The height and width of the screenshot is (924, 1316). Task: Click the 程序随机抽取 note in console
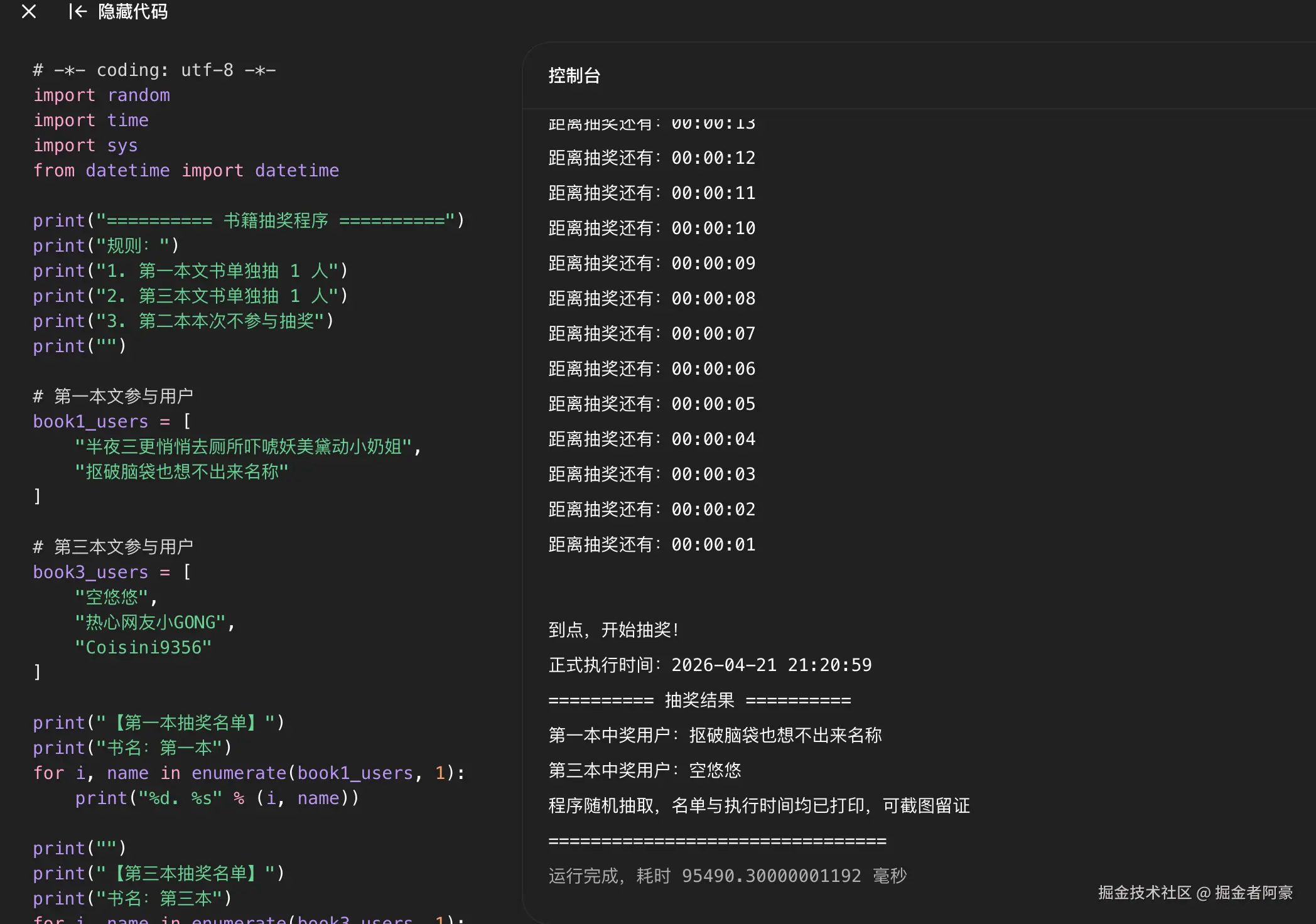(759, 806)
